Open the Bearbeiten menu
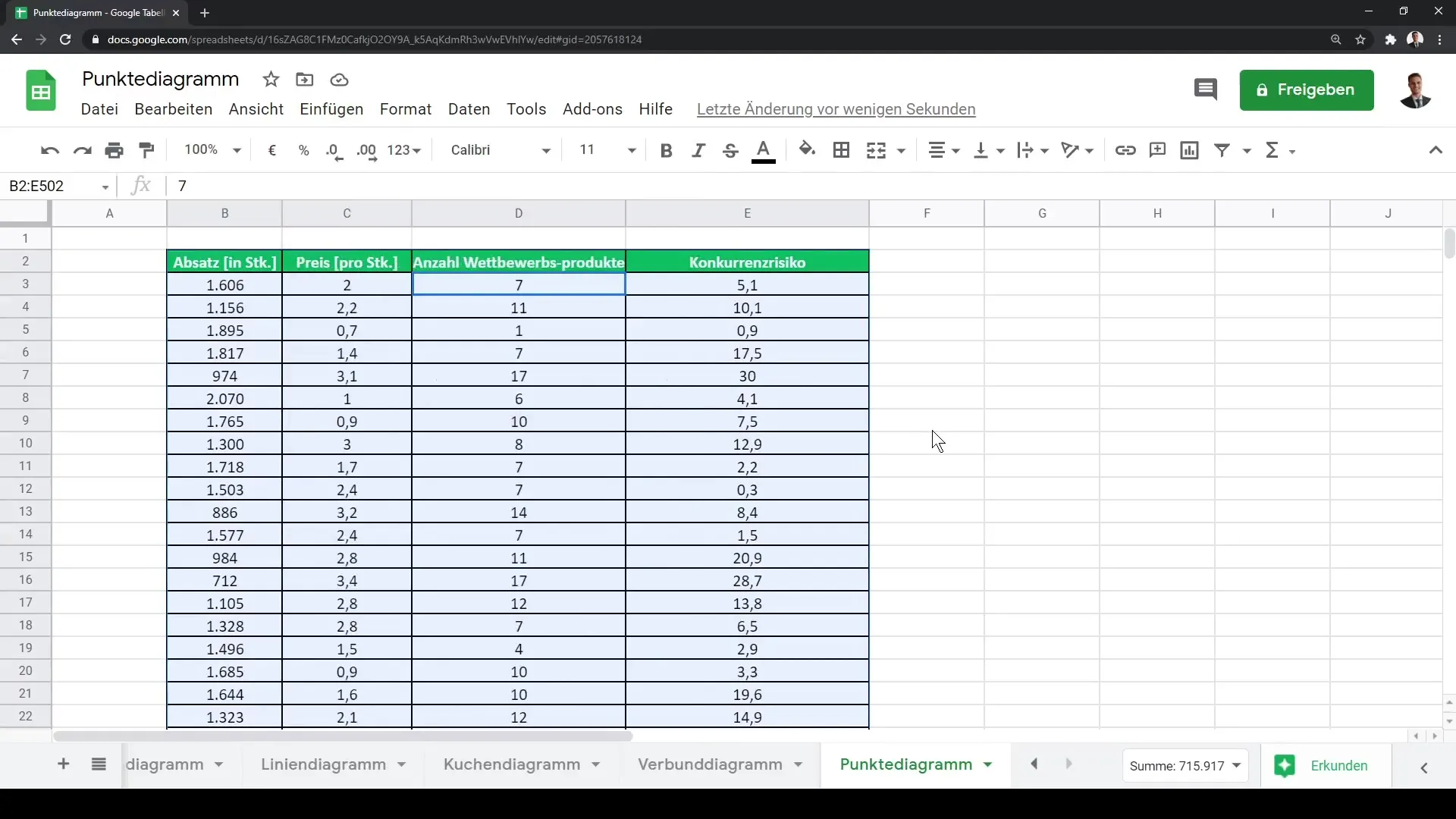 pyautogui.click(x=174, y=109)
